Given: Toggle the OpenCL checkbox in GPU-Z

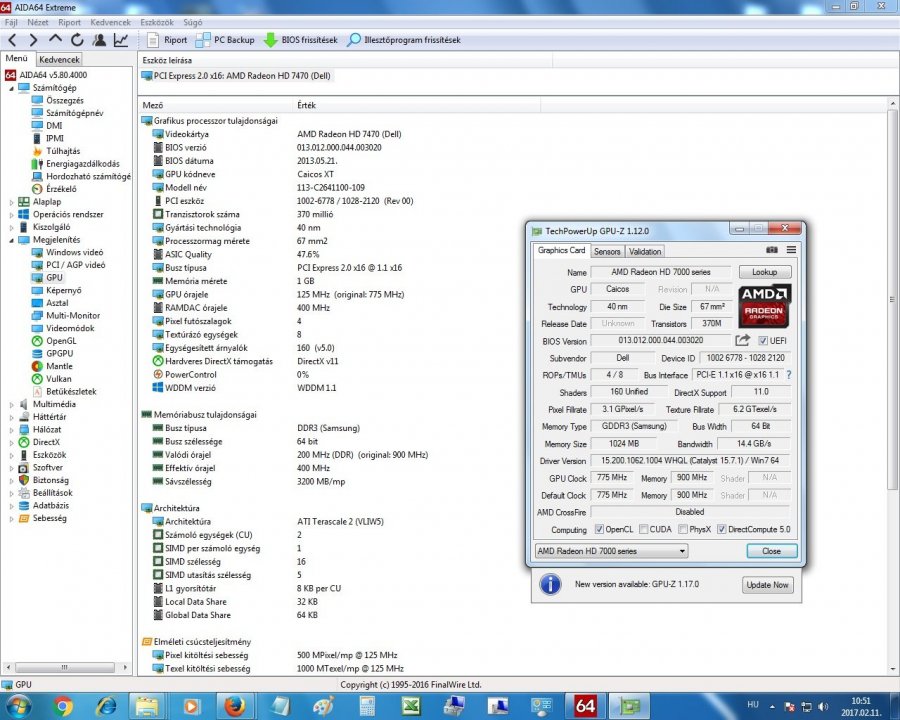Looking at the screenshot, I should point(599,529).
